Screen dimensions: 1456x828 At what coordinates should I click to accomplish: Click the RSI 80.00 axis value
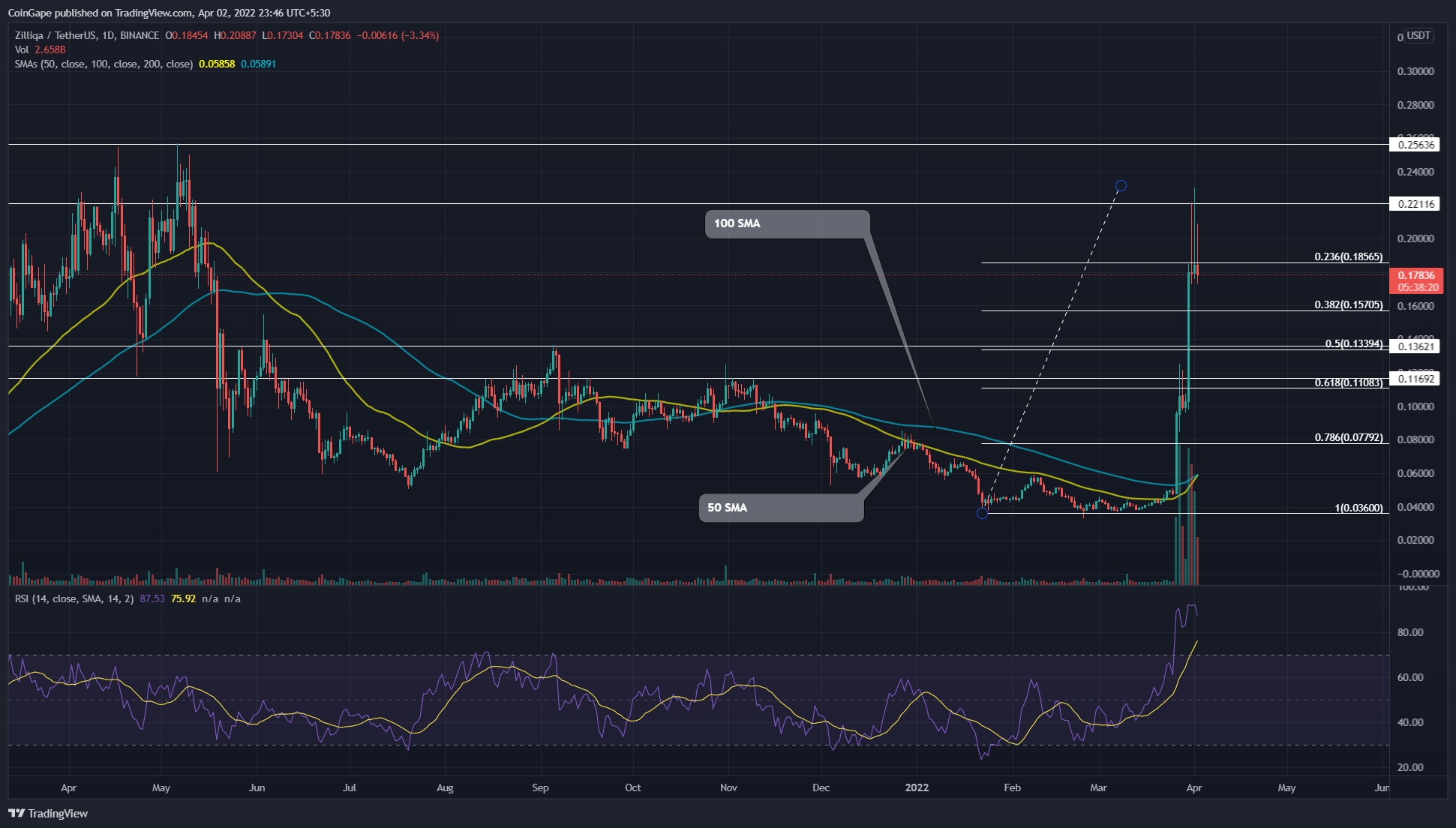[x=1410, y=632]
